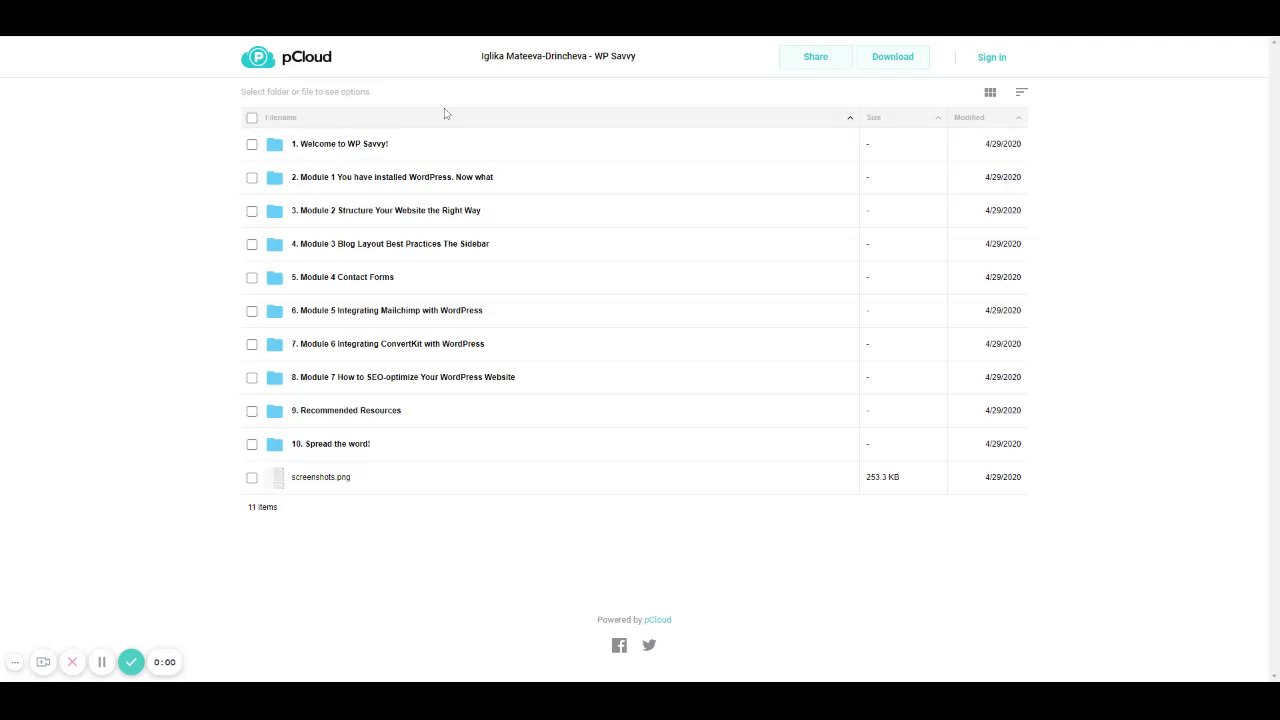Sort by Filename using the column arrow
Image resolution: width=1280 pixels, height=720 pixels.
850,118
